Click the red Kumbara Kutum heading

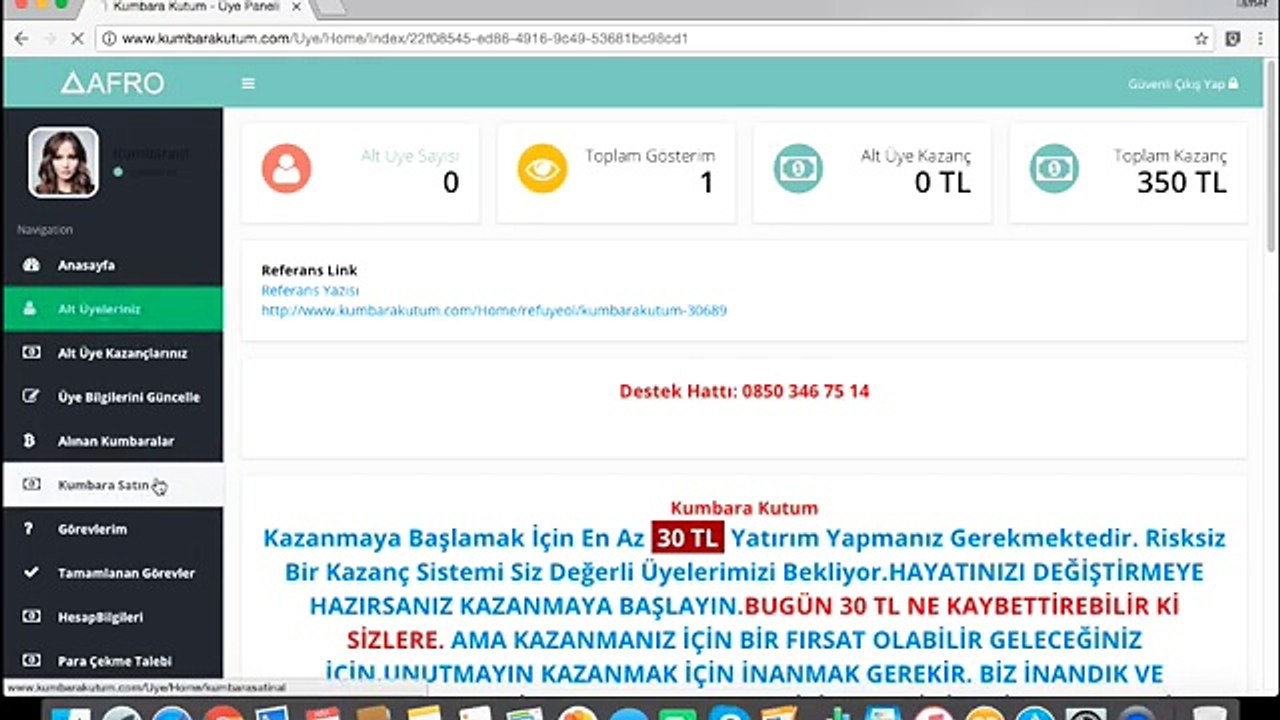[x=744, y=508]
